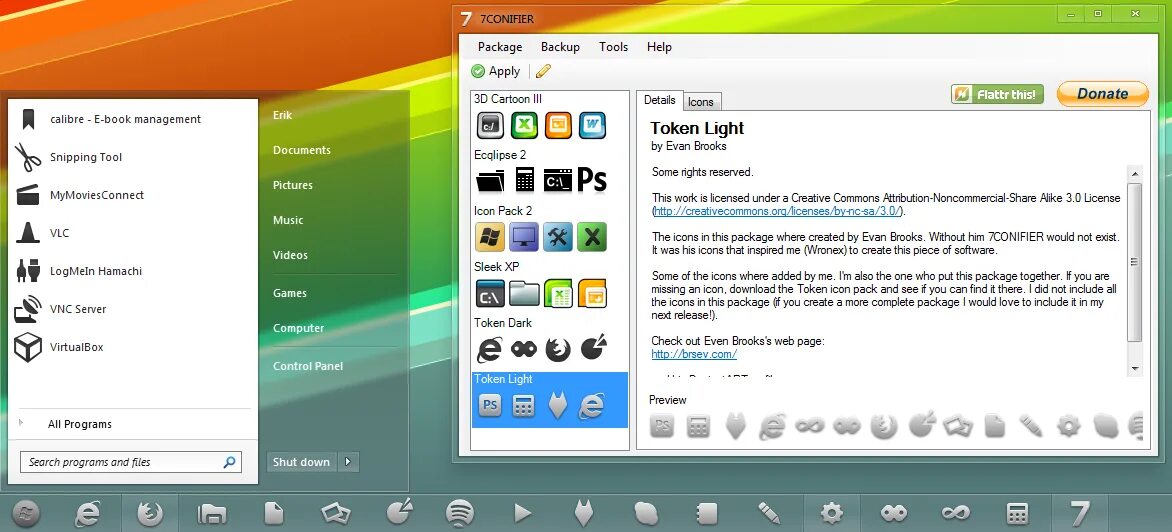Click the PS icon in Token Light row
Image resolution: width=1172 pixels, height=532 pixels.
click(x=490, y=406)
